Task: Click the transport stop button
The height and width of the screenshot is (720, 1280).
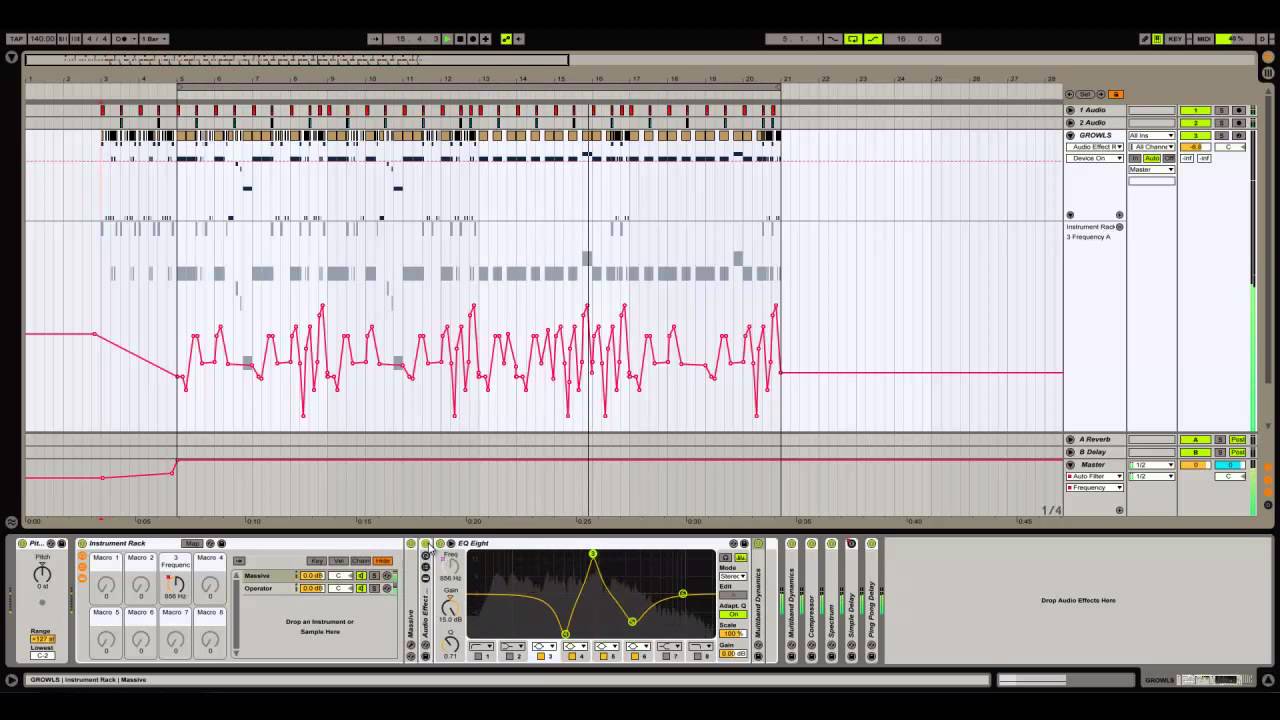Action: (460, 39)
